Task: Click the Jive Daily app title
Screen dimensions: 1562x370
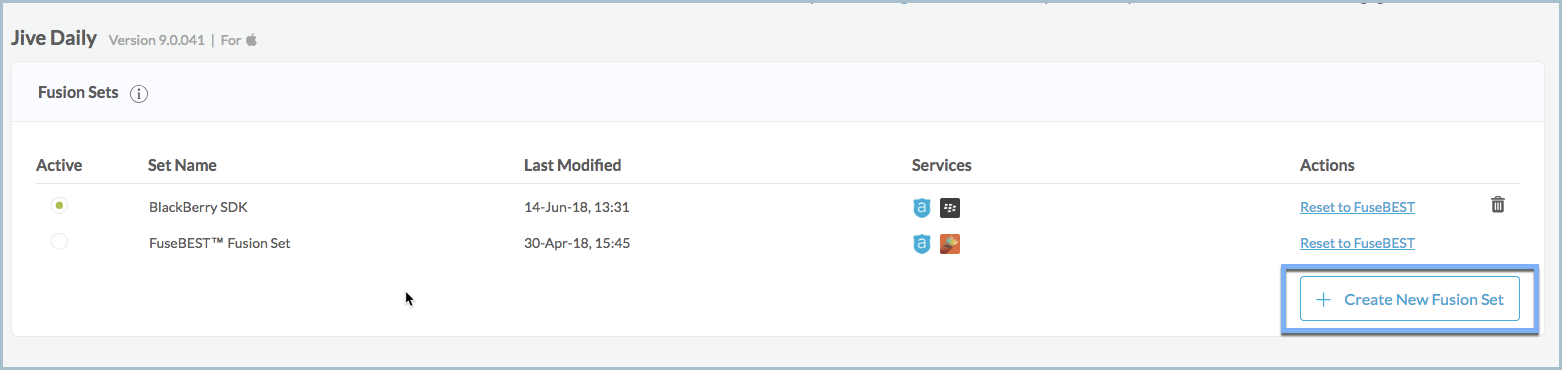Action: pyautogui.click(x=54, y=39)
